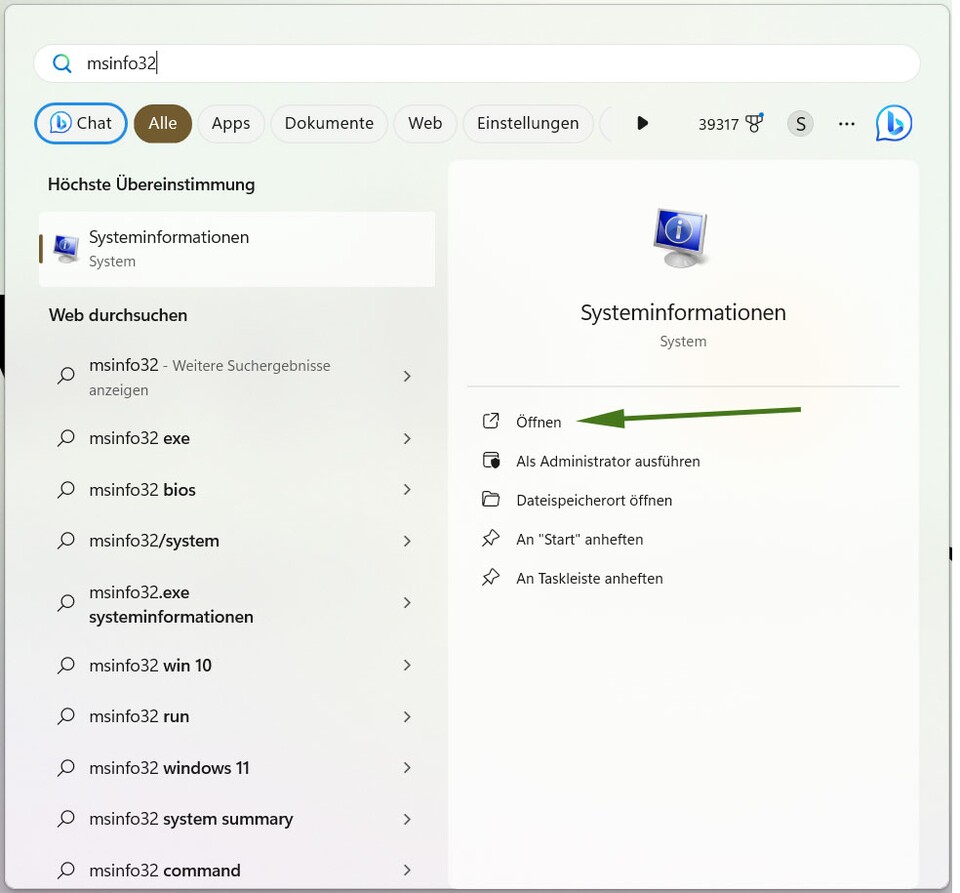
Task: Click the play button beside the filter tabs
Action: 643,123
